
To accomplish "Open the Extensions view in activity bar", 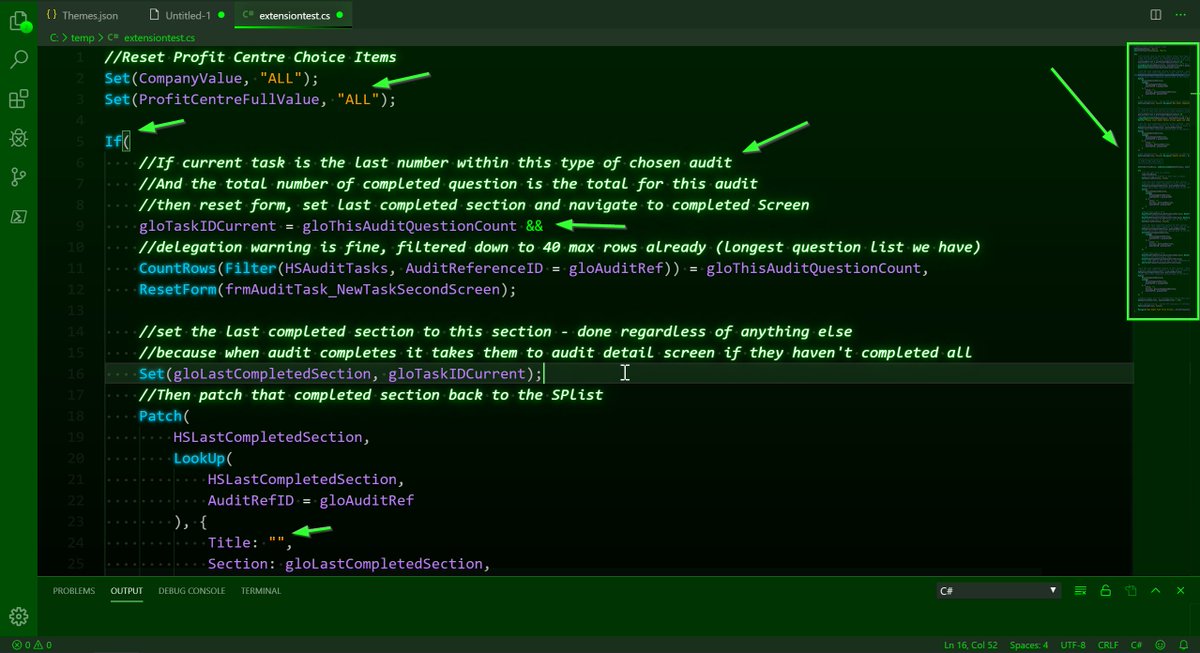I will pos(18,99).
